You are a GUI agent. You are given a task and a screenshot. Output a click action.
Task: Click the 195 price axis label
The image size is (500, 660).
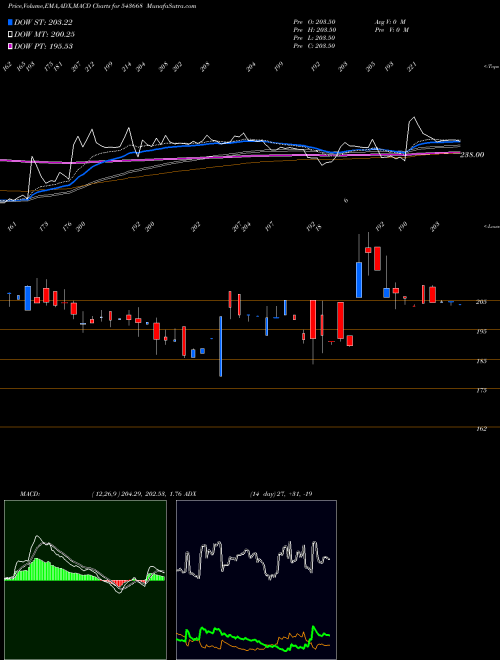pyautogui.click(x=482, y=331)
